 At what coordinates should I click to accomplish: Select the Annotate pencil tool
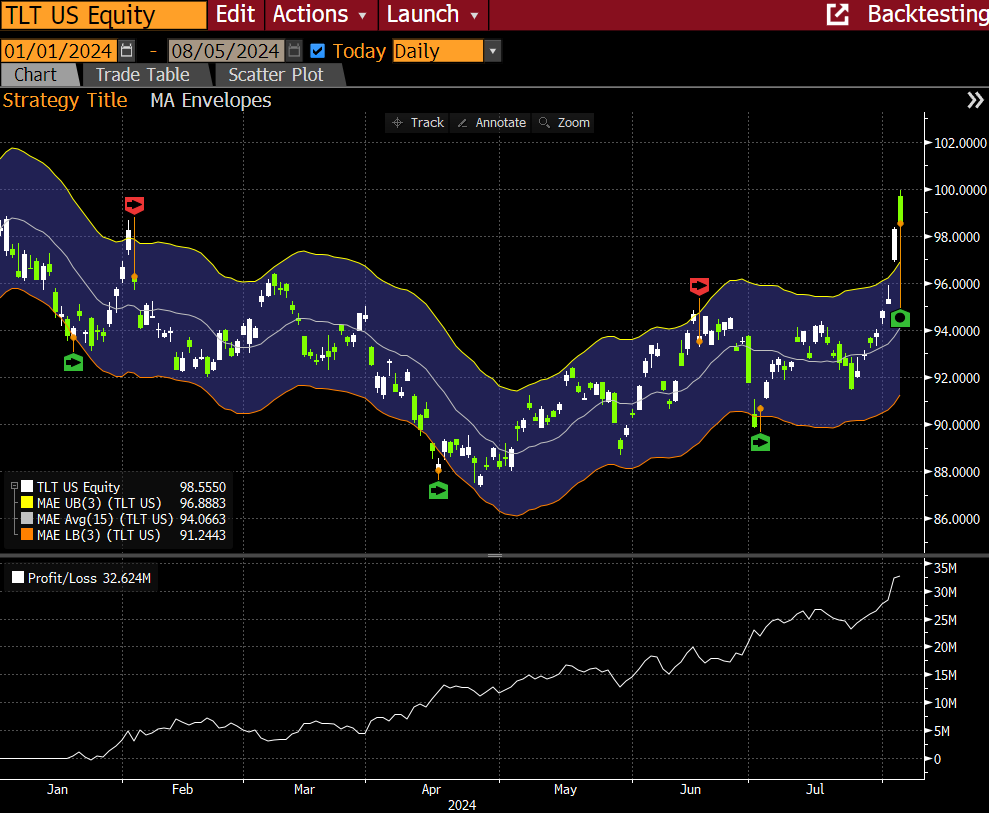coord(490,122)
